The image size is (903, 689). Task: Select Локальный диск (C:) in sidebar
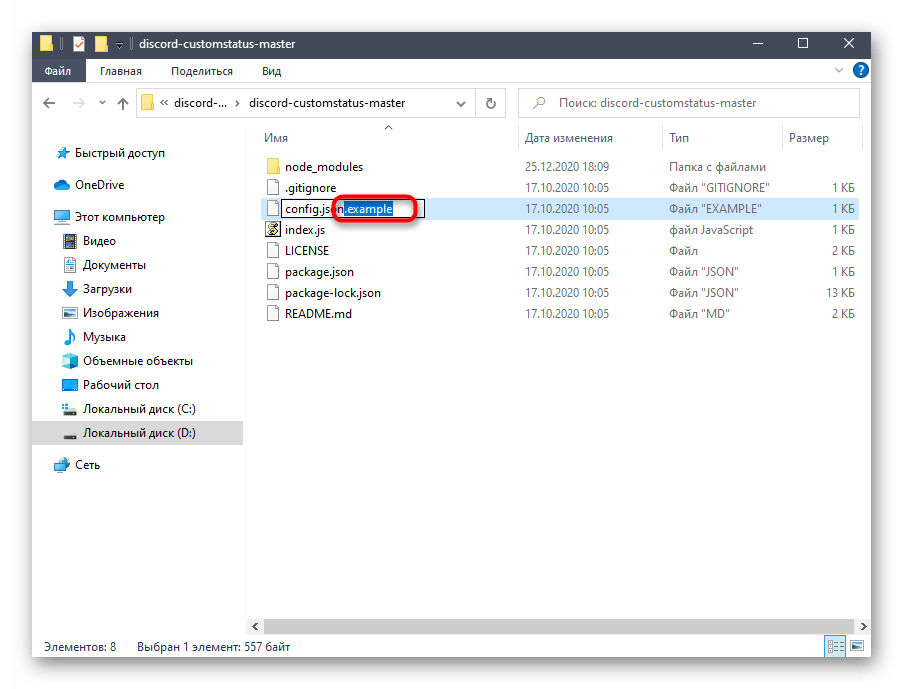pyautogui.click(x=139, y=409)
